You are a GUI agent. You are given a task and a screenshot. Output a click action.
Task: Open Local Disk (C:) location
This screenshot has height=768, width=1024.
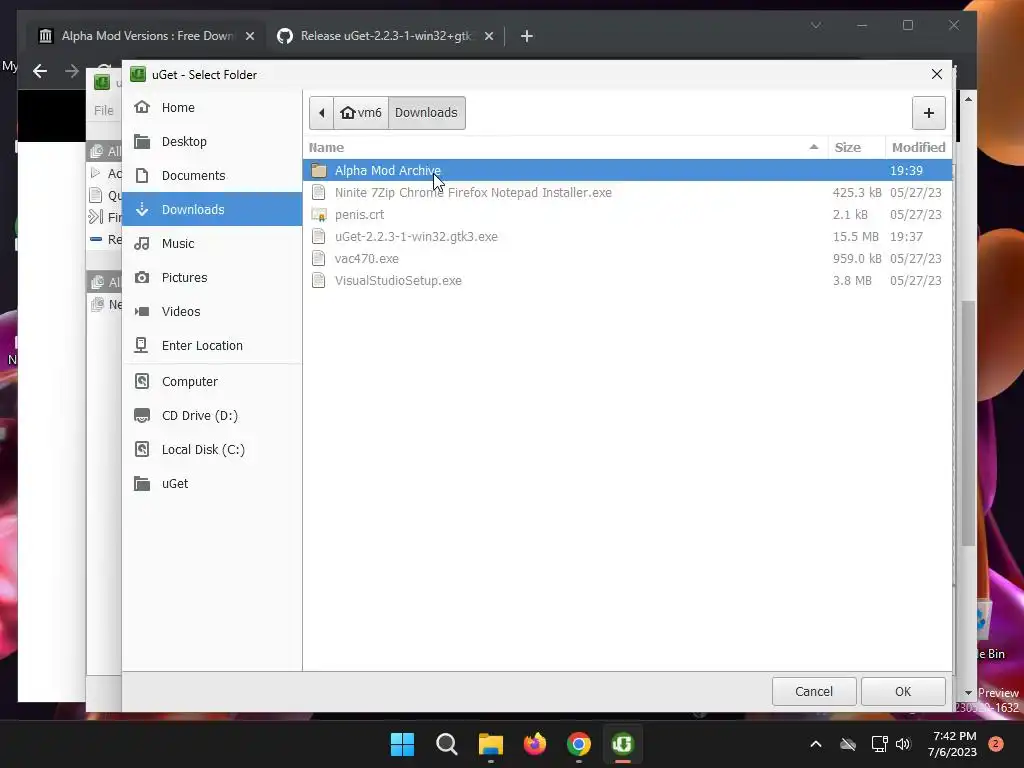coord(212,449)
